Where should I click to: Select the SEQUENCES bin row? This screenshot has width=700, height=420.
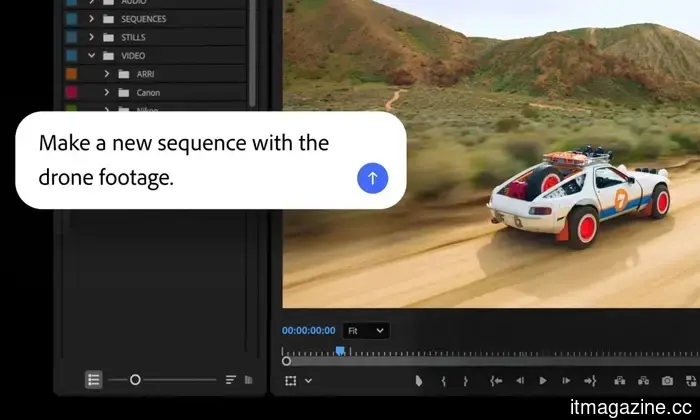tap(155, 19)
